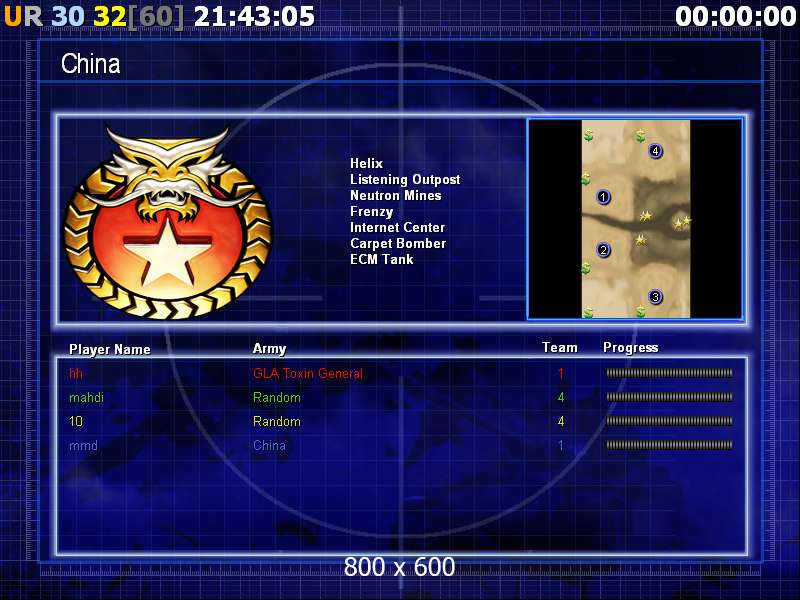800x600 pixels.
Task: Click the Progress column header
Action: click(x=631, y=348)
